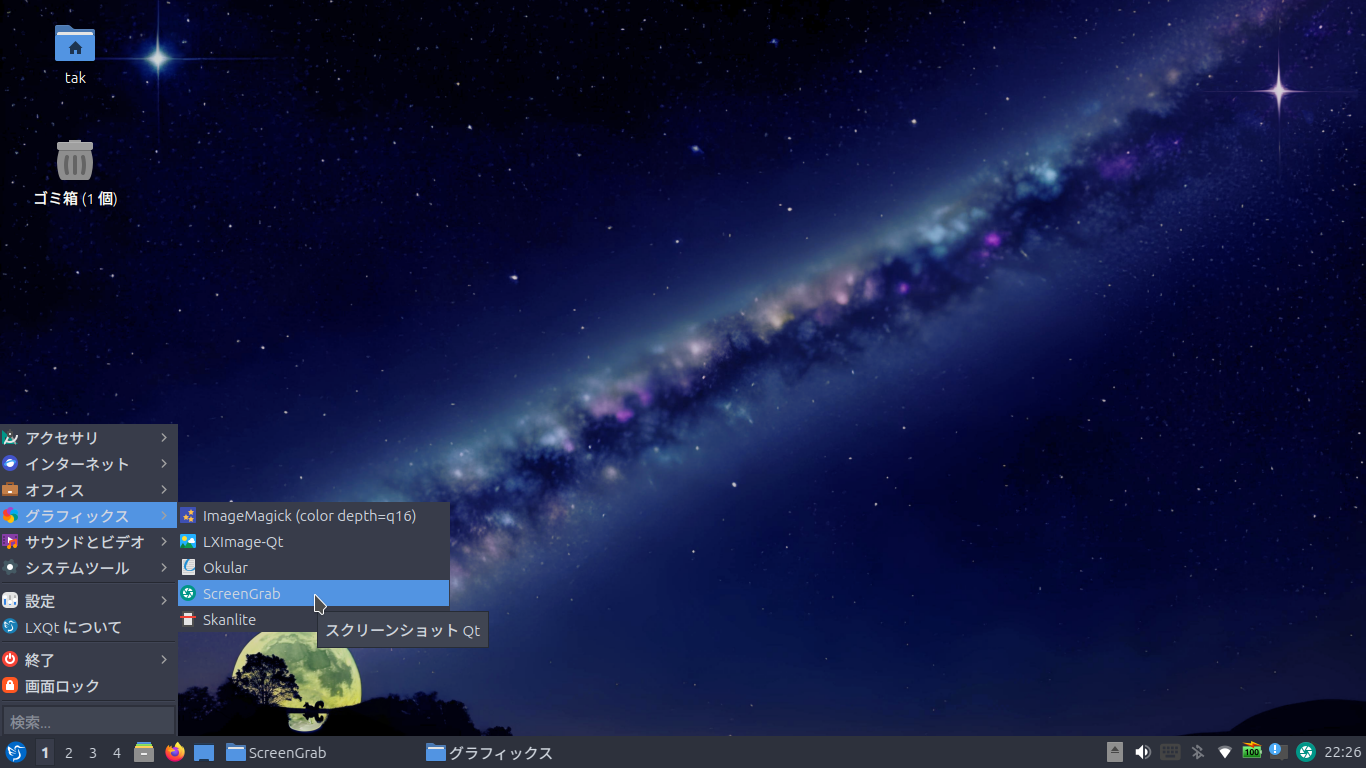
Task: Click the ScreenGrab tray icon
Action: 1305,752
